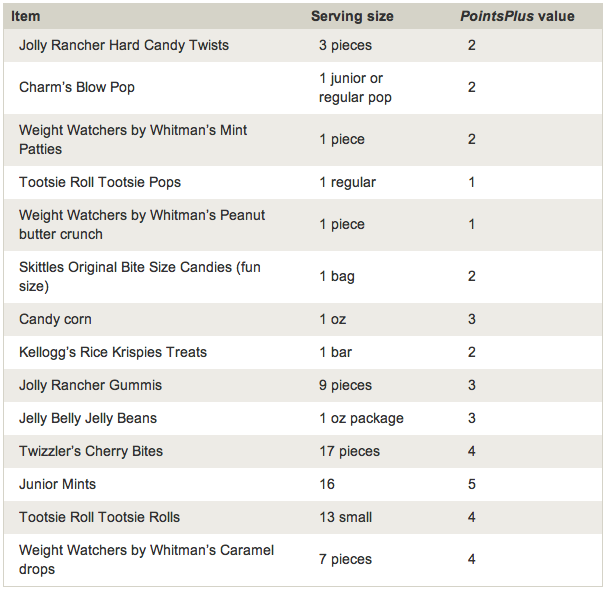Select Tootsie Roll Tootsie Rolls entry
Image resolution: width=606 pixels, height=589 pixels.
100,517
